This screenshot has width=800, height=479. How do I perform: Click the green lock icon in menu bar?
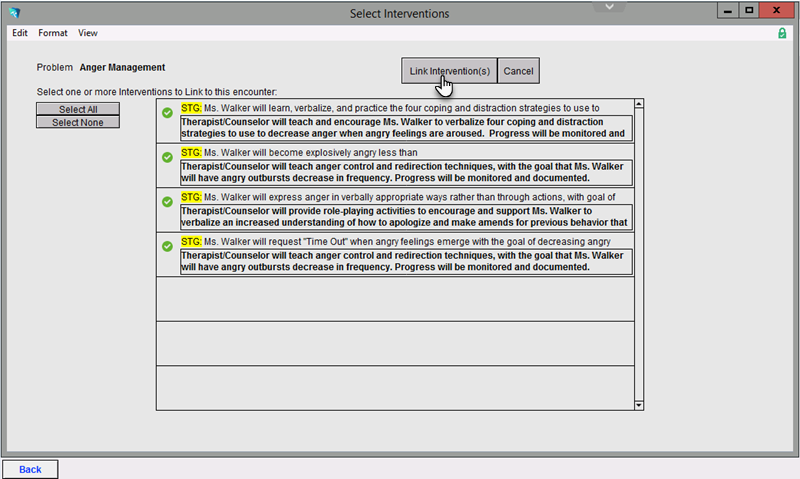pyautogui.click(x=782, y=33)
